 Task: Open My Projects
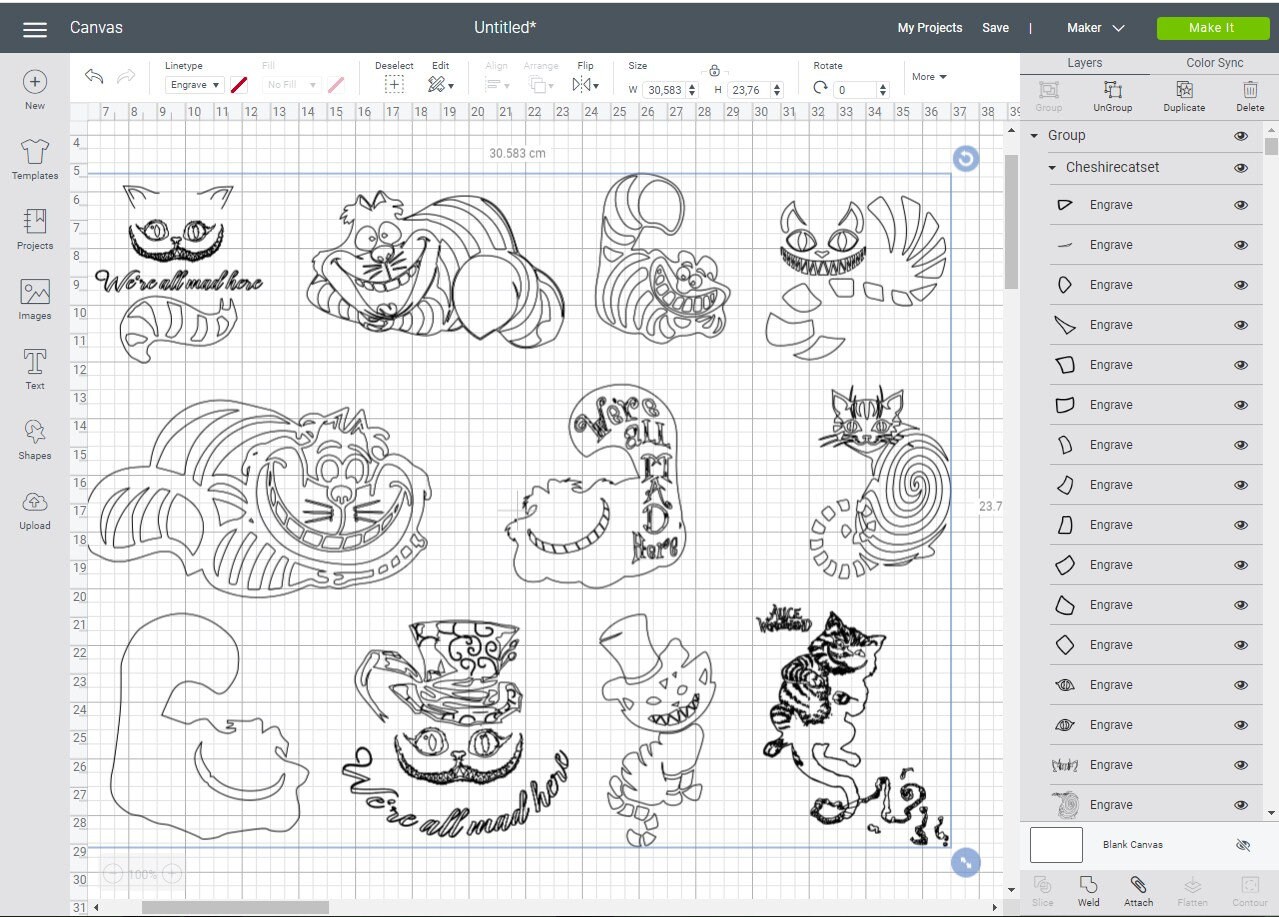[929, 27]
